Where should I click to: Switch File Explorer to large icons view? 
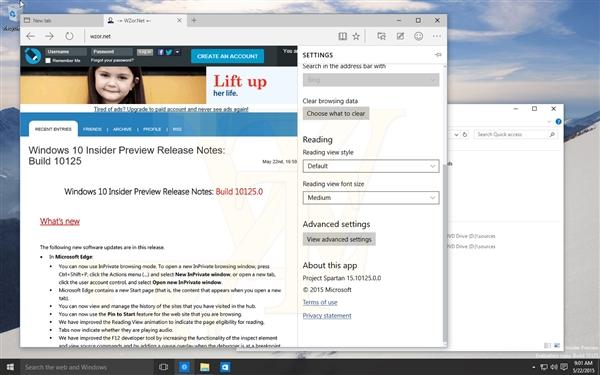pyautogui.click(x=556, y=345)
